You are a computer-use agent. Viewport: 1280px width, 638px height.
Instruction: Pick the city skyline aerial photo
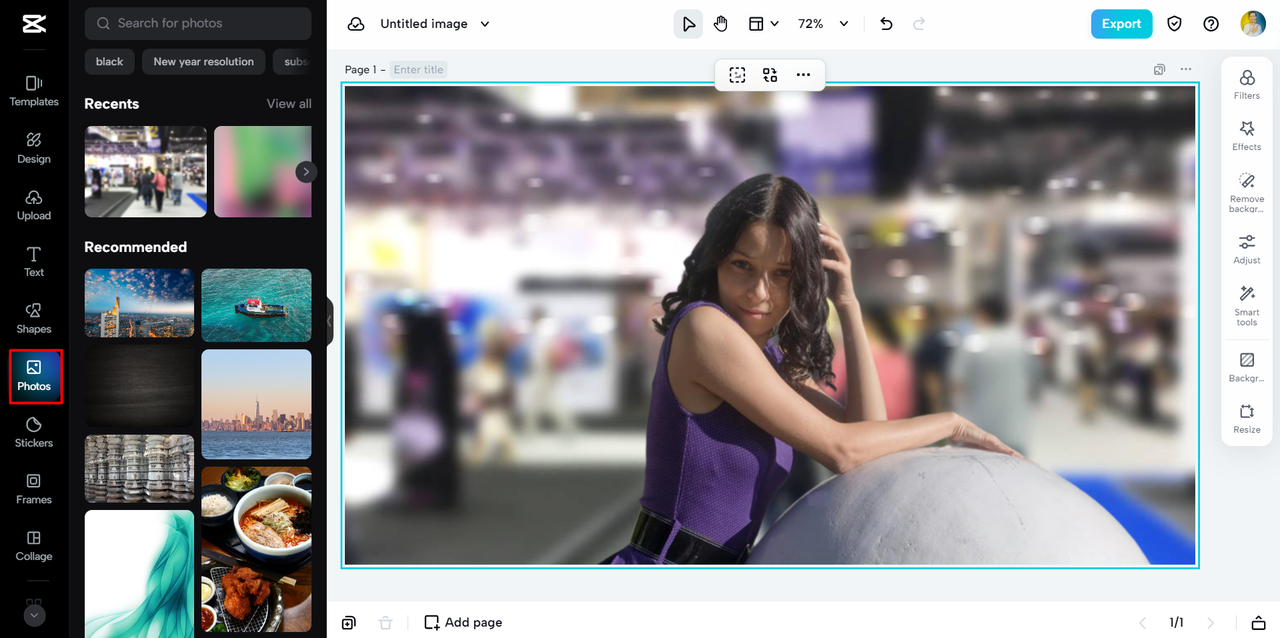[x=140, y=303]
